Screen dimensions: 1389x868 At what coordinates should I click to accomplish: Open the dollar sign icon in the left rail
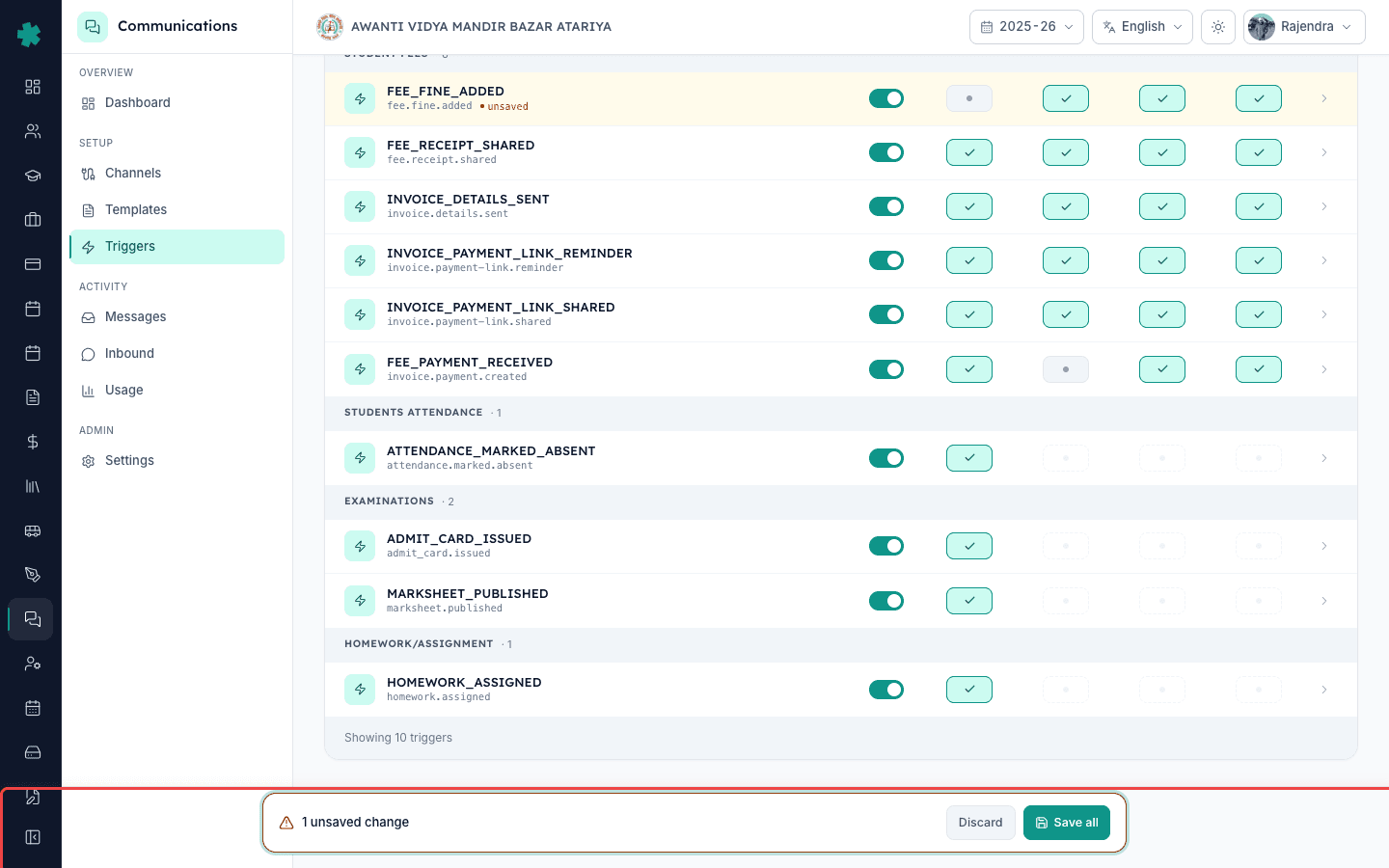pyautogui.click(x=33, y=442)
